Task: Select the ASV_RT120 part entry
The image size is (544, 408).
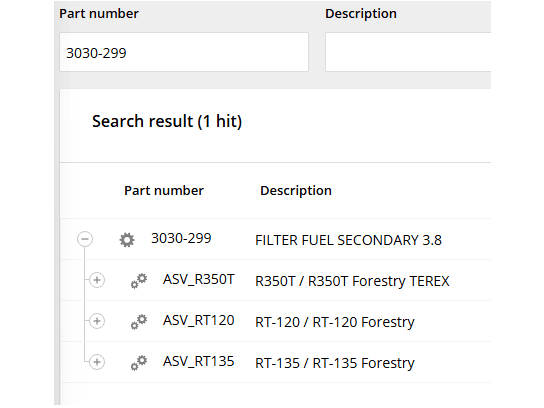Action: (x=199, y=321)
